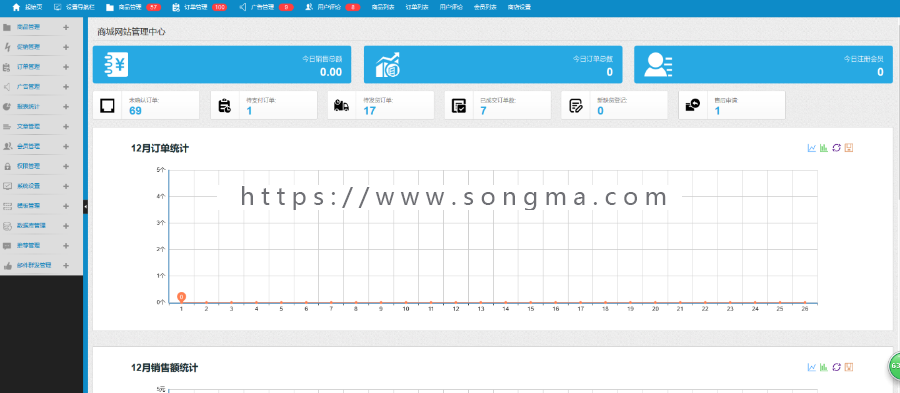Open 会员列表 link in top bar

click(x=484, y=7)
